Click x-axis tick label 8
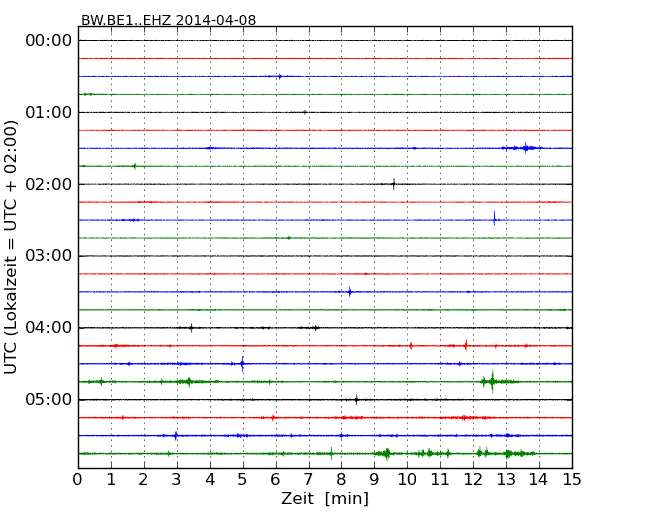Viewport: 650px width, 520px height. pos(341,480)
